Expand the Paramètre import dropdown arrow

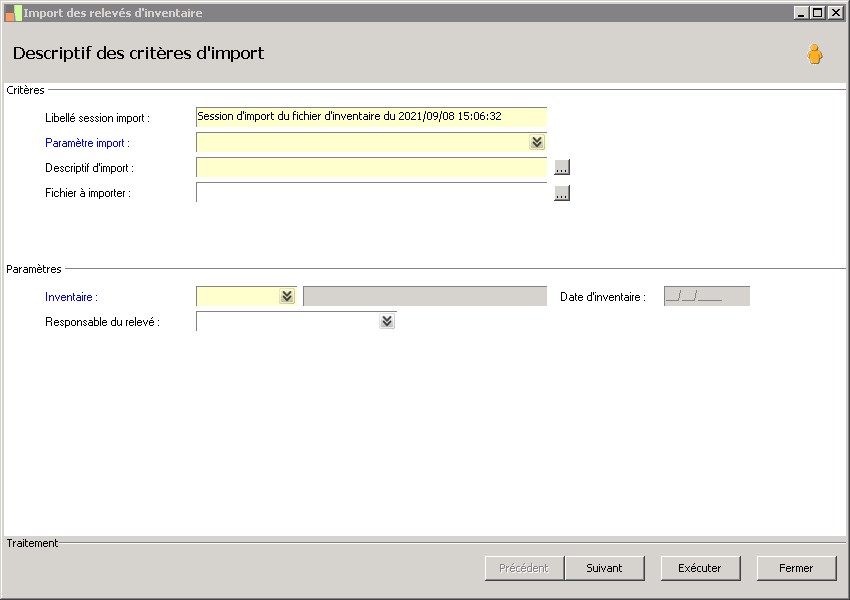(537, 143)
